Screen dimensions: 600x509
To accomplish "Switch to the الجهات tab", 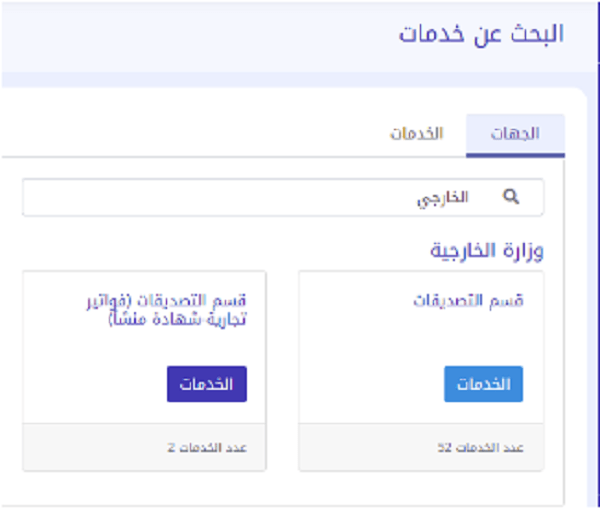I will [x=515, y=135].
